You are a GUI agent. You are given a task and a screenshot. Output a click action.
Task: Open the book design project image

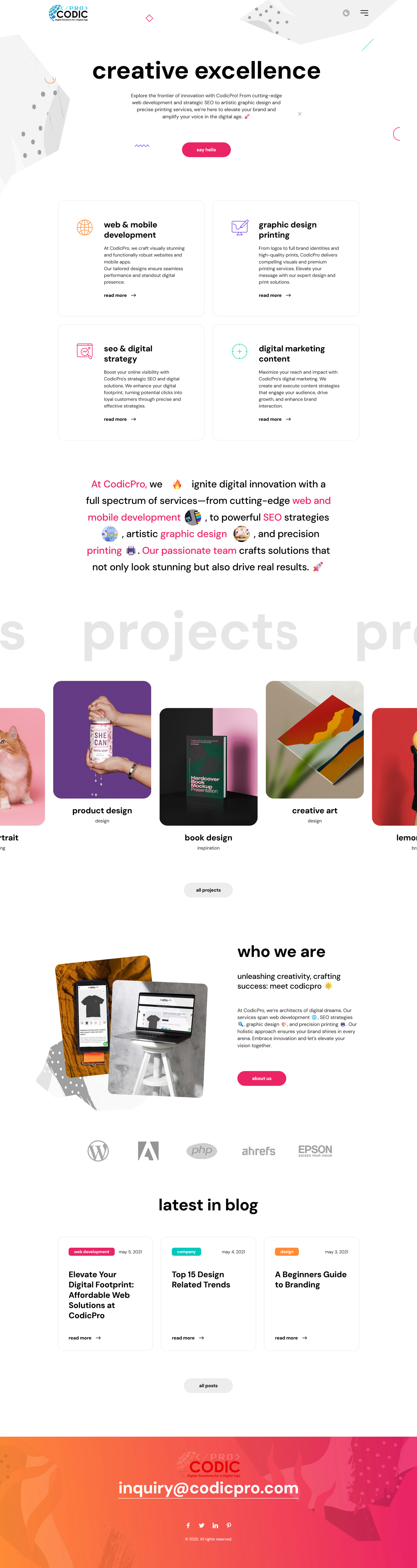[208, 767]
